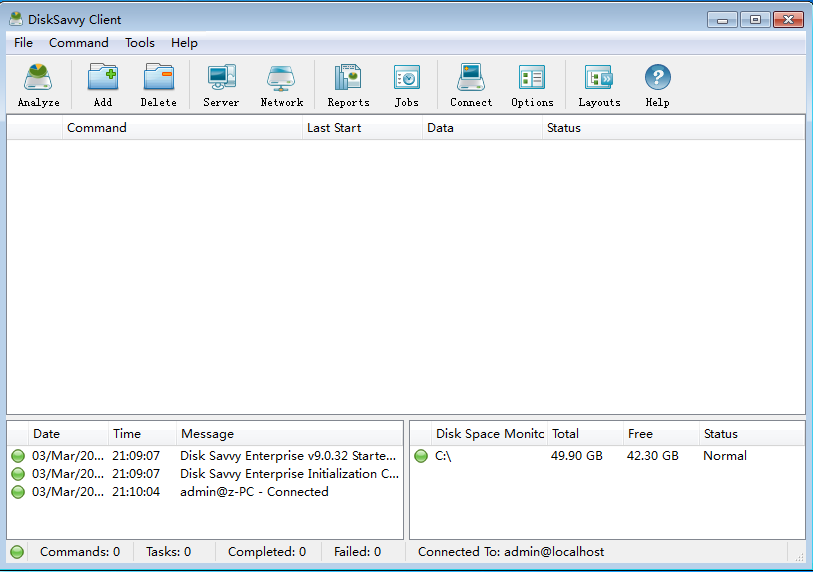Click green status icon beside 'Disk Savvy Enterprise v9.0.32'
813x572 pixels.
point(18,456)
